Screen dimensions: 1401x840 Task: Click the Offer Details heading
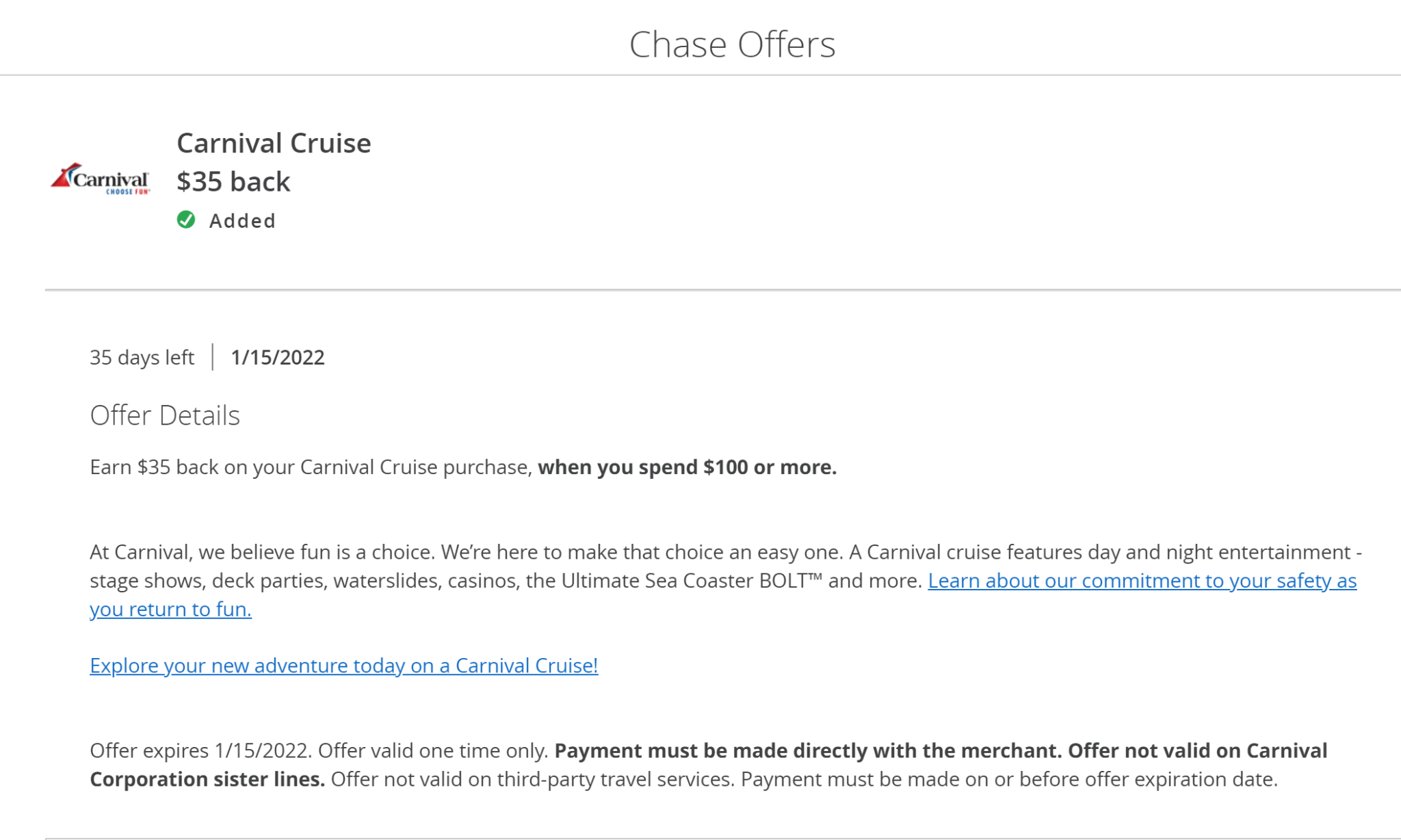click(164, 415)
